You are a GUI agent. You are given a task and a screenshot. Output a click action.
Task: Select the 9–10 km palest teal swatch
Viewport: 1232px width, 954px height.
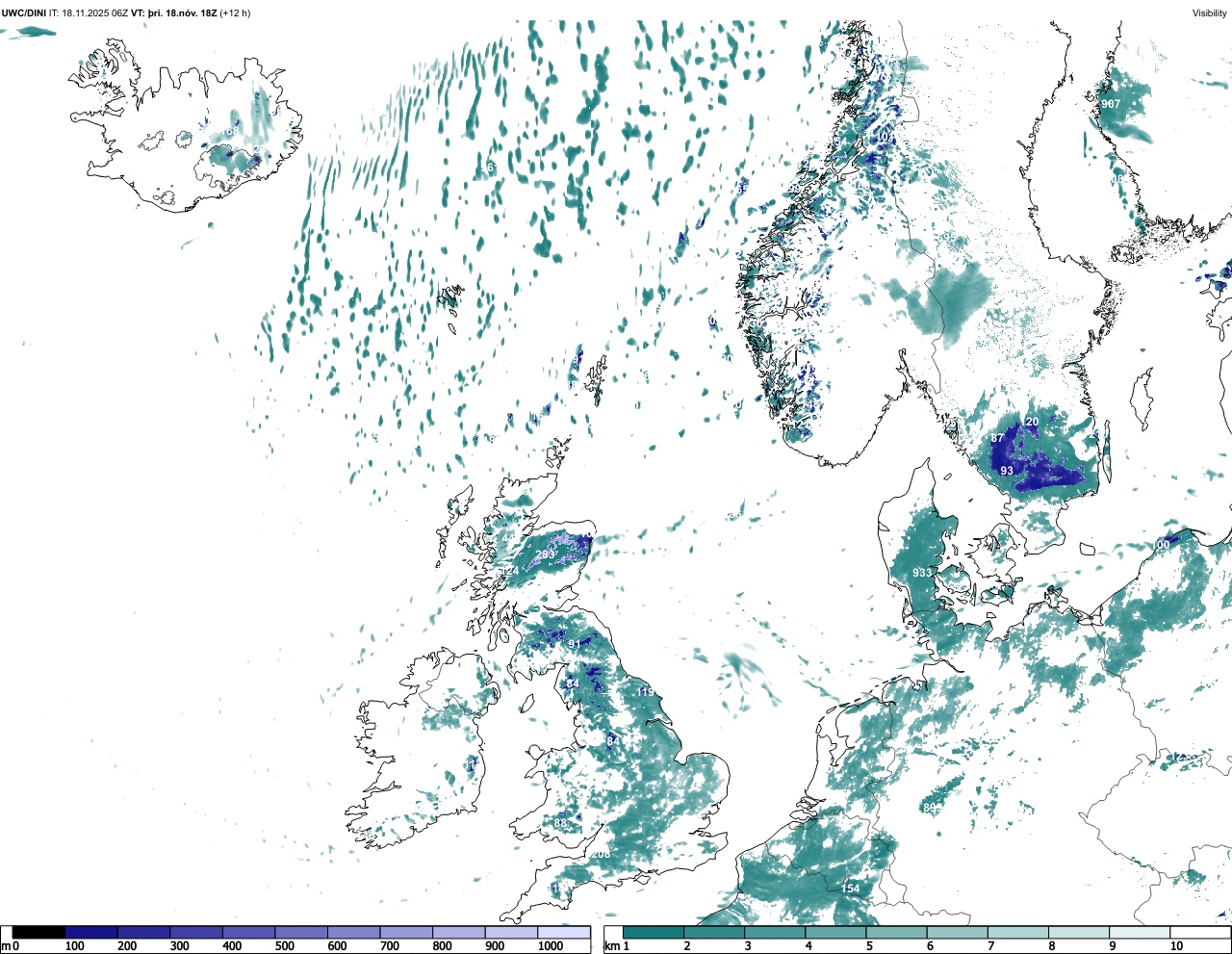pyautogui.click(x=1139, y=932)
